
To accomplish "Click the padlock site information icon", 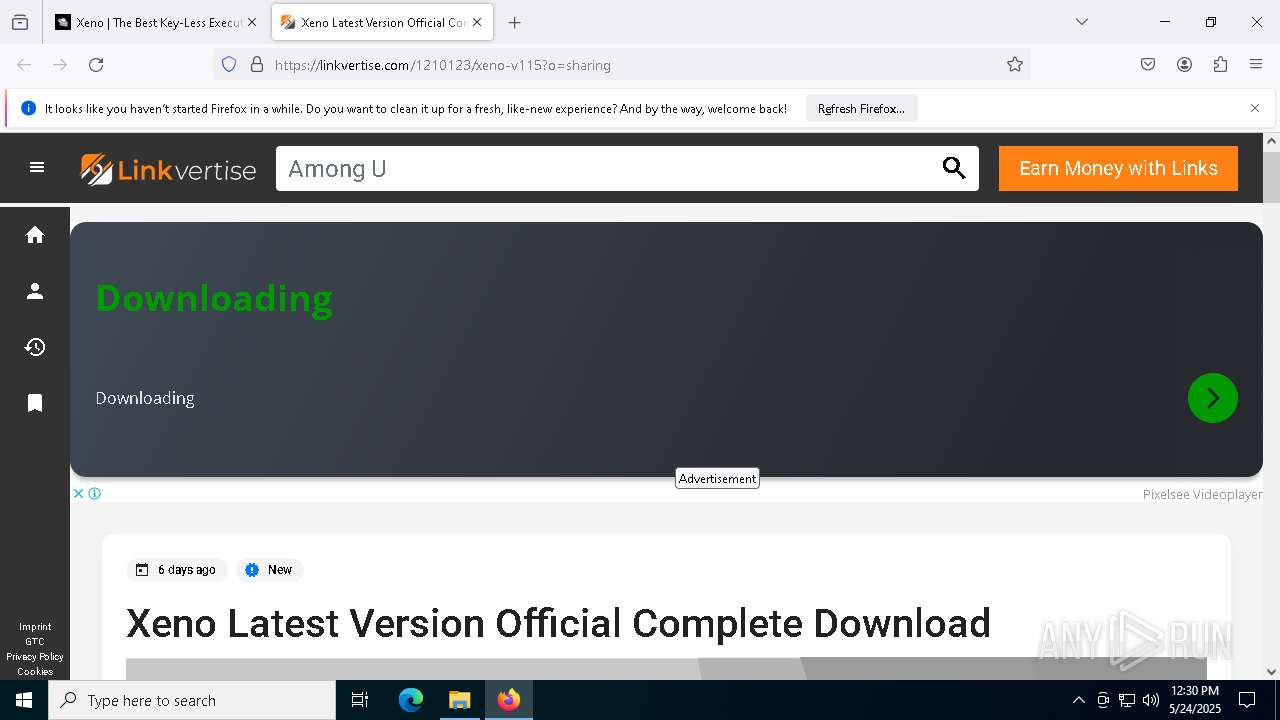I will (257, 65).
